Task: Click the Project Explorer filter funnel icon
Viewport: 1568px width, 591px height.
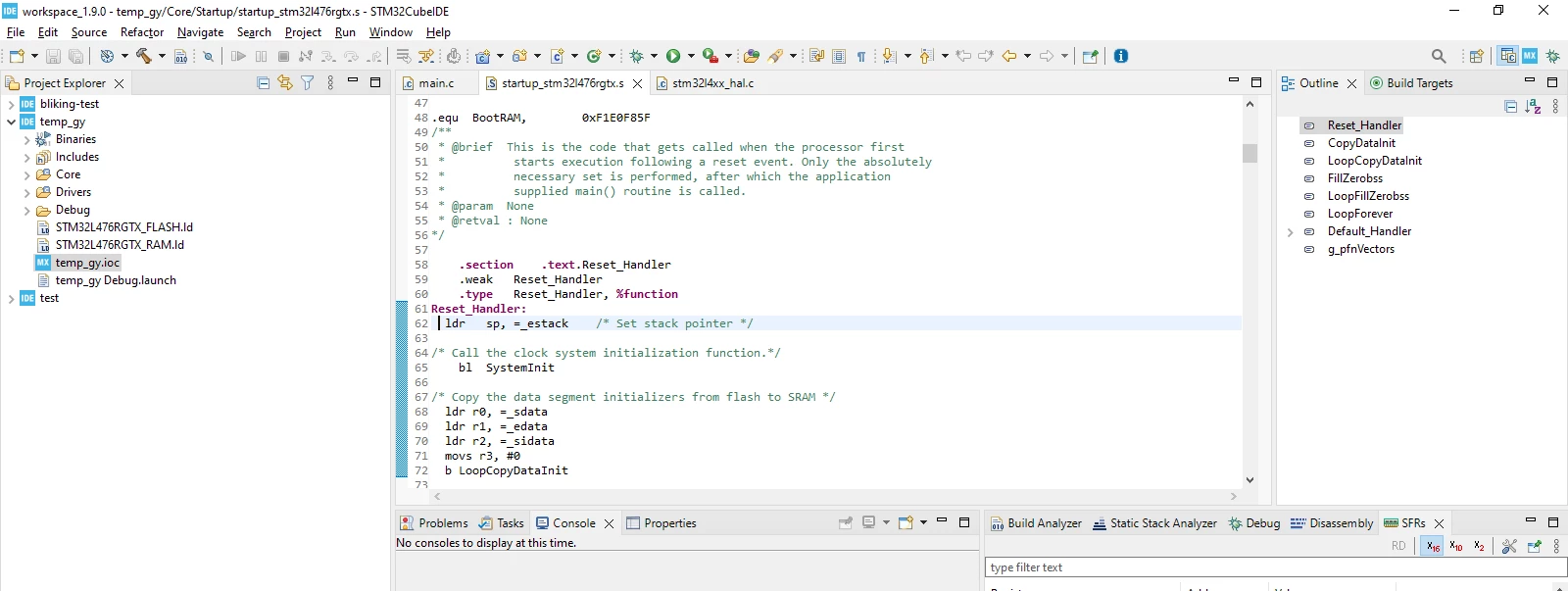Action: click(308, 83)
